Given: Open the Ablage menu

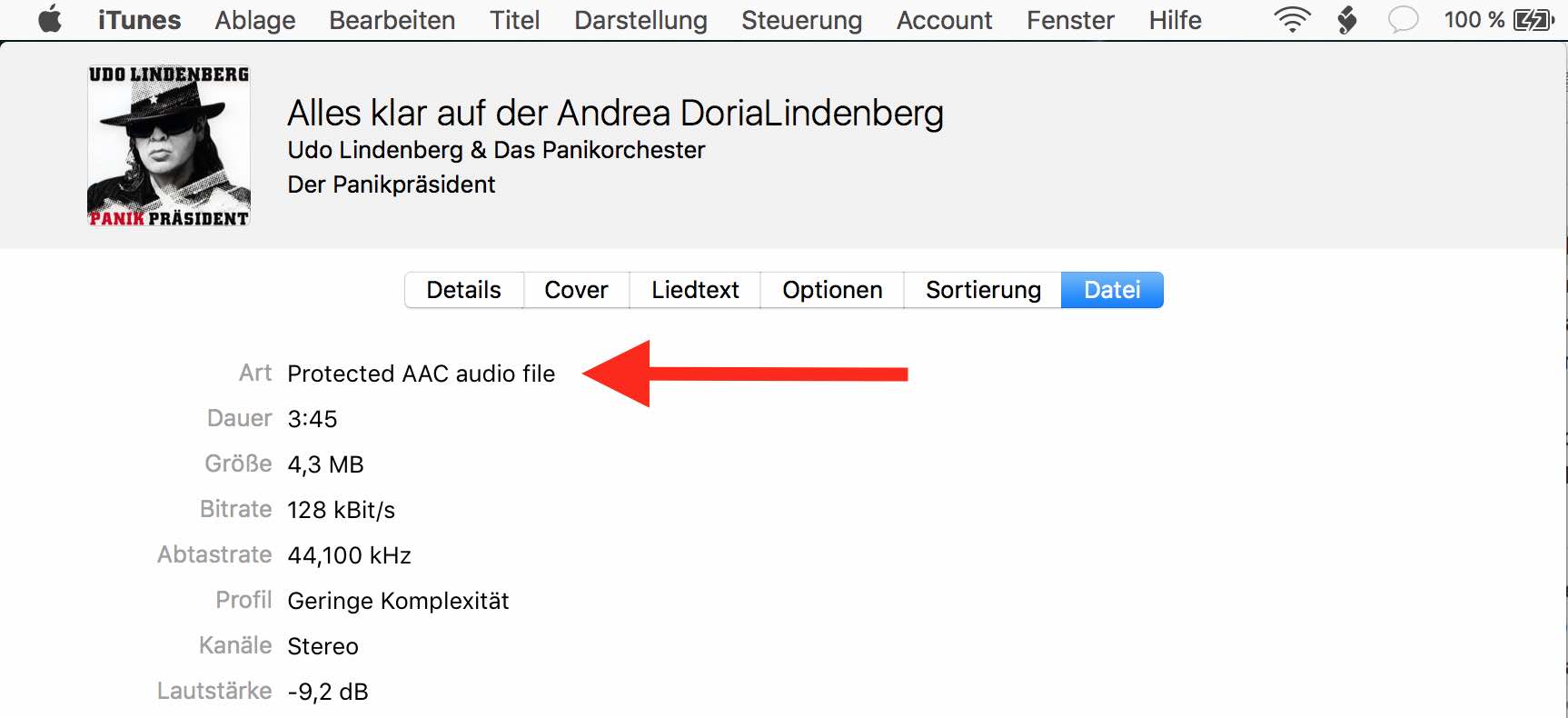Looking at the screenshot, I should coord(255,19).
